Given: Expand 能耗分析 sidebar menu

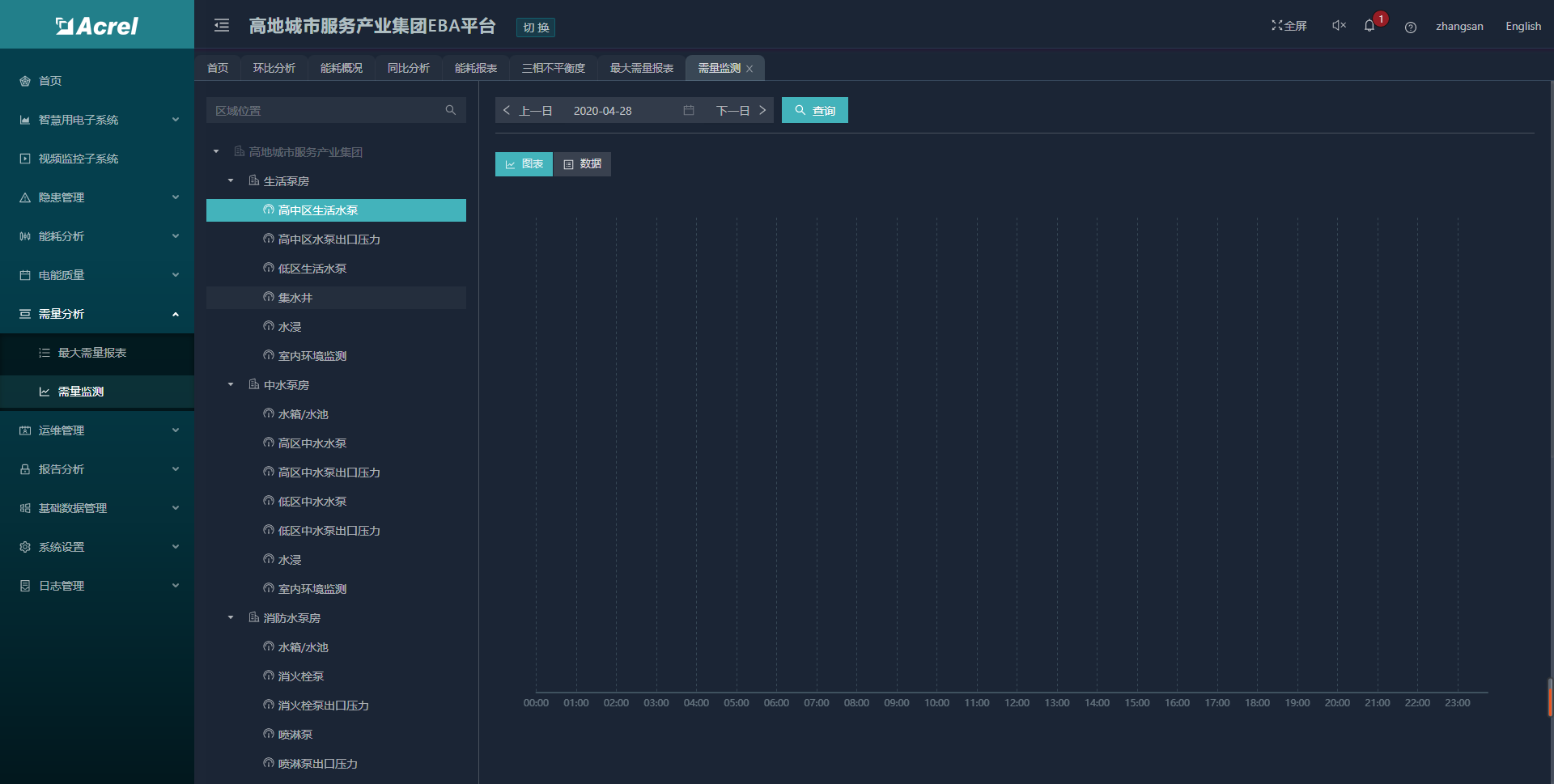Looking at the screenshot, I should tap(97, 236).
